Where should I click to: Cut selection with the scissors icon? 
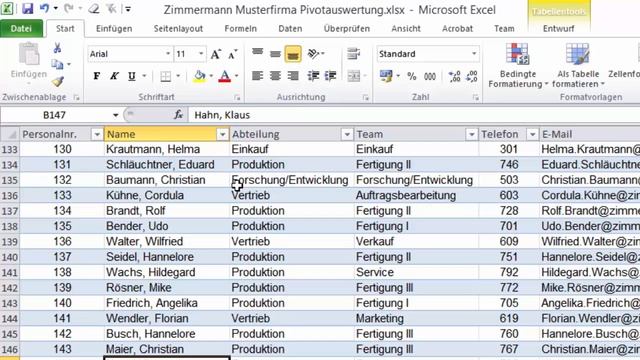[58, 48]
